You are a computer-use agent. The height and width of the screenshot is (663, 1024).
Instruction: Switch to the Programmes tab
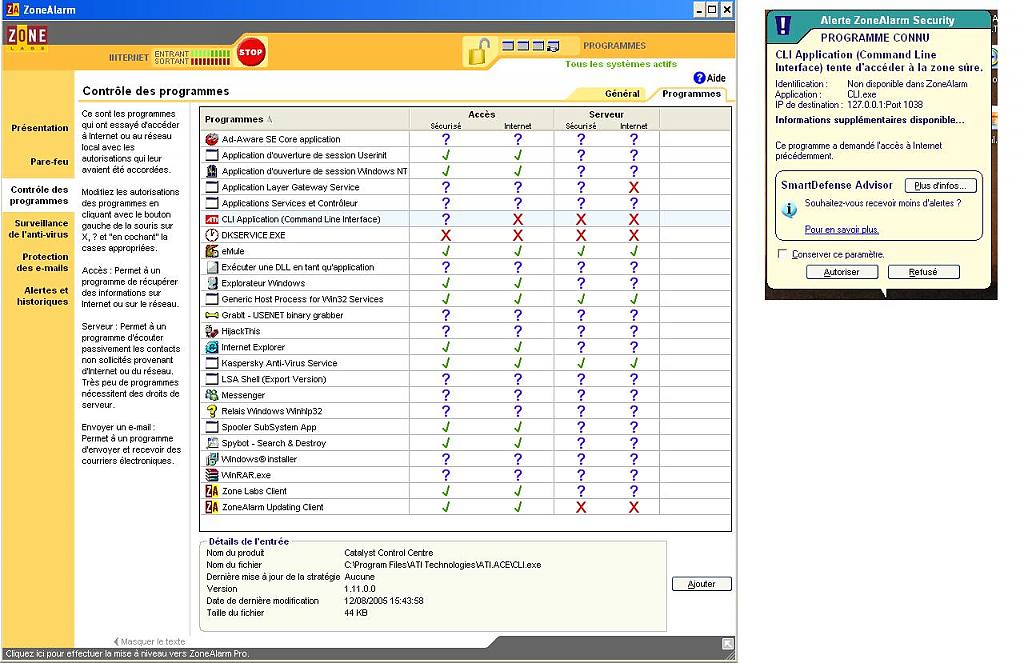point(691,94)
